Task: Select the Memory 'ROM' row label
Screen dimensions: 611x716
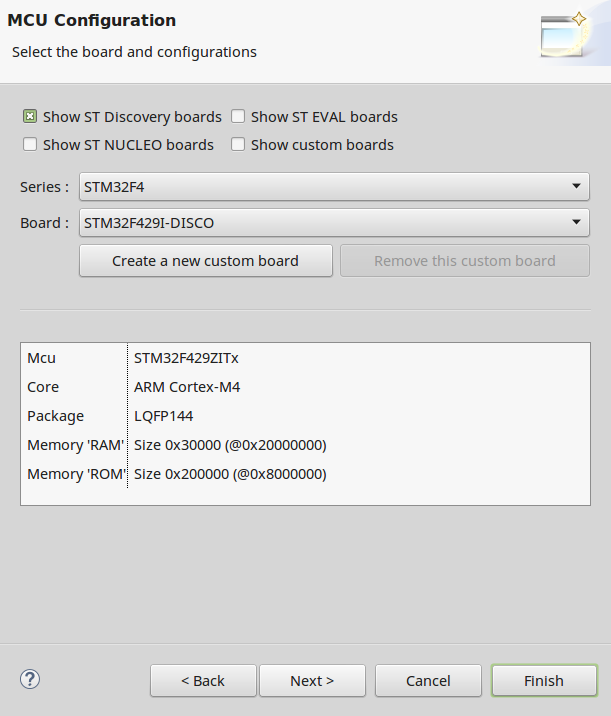Action: tap(77, 474)
